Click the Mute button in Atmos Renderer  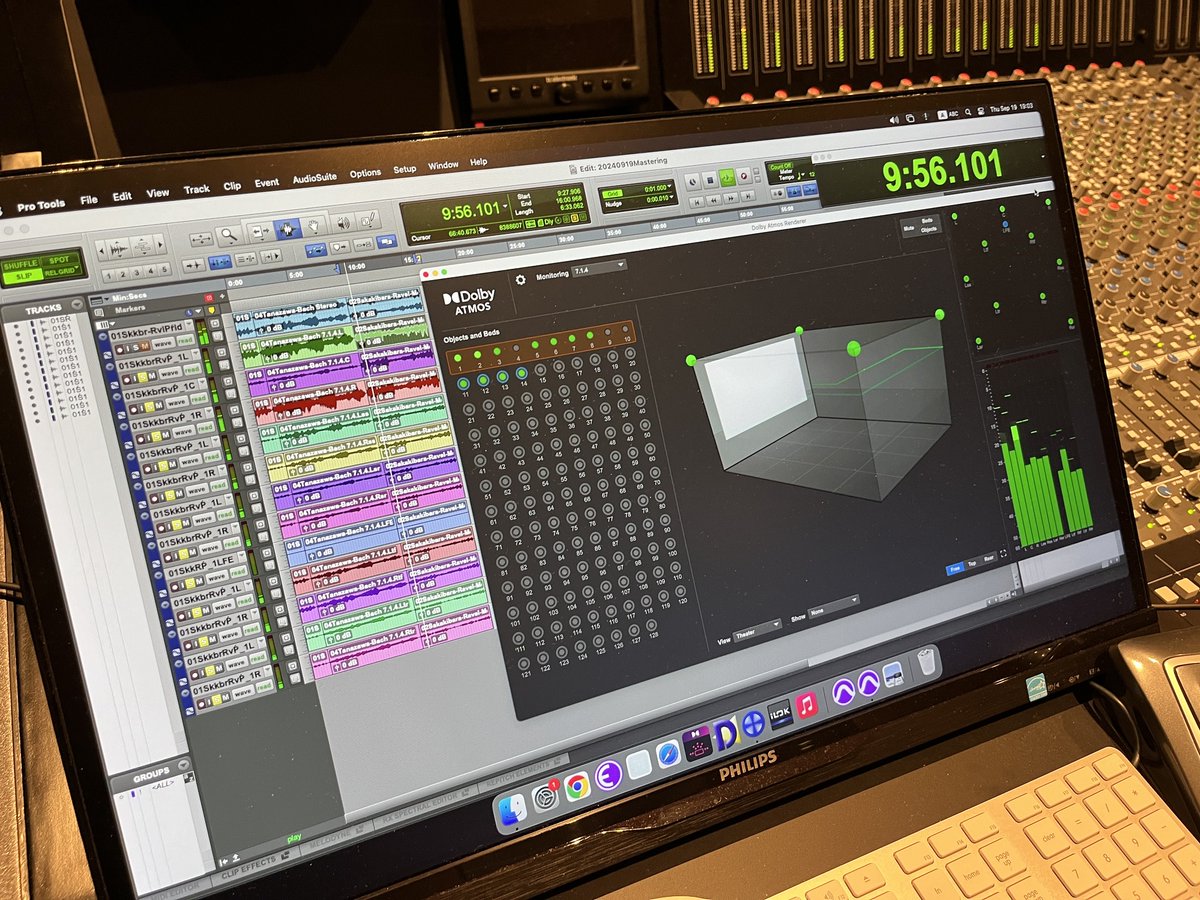tap(909, 226)
